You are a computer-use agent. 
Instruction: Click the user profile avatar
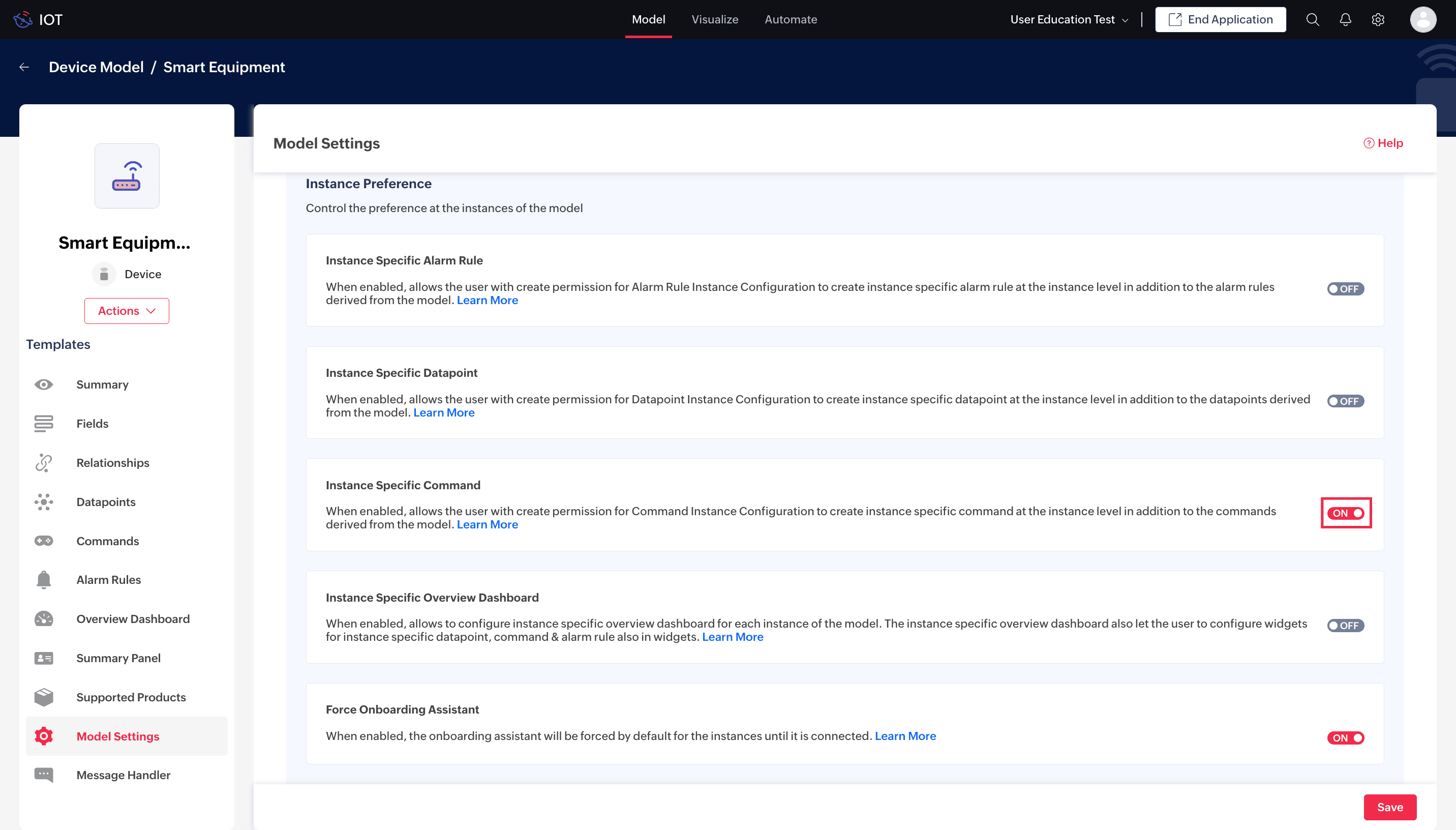pos(1422,19)
